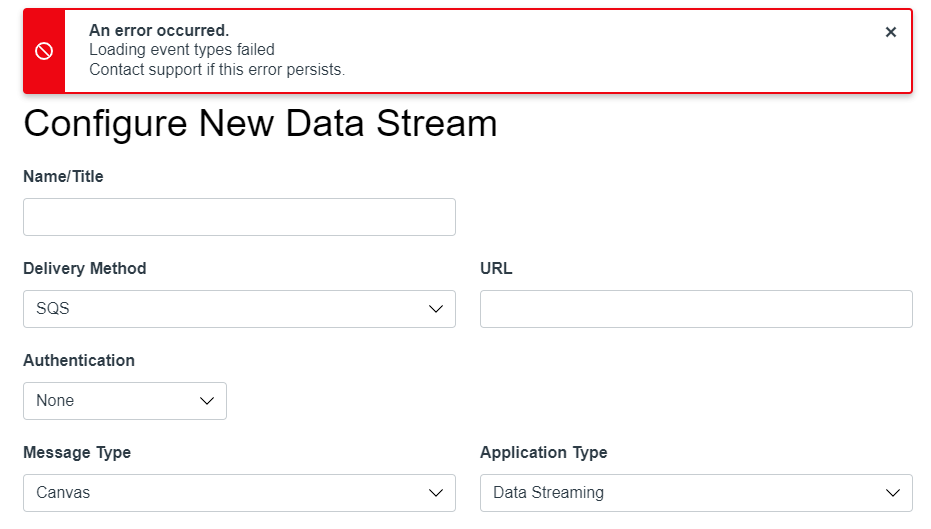Screen dimensions: 931x529
Task: Click the Message Type chevron arrow
Action: click(436, 493)
